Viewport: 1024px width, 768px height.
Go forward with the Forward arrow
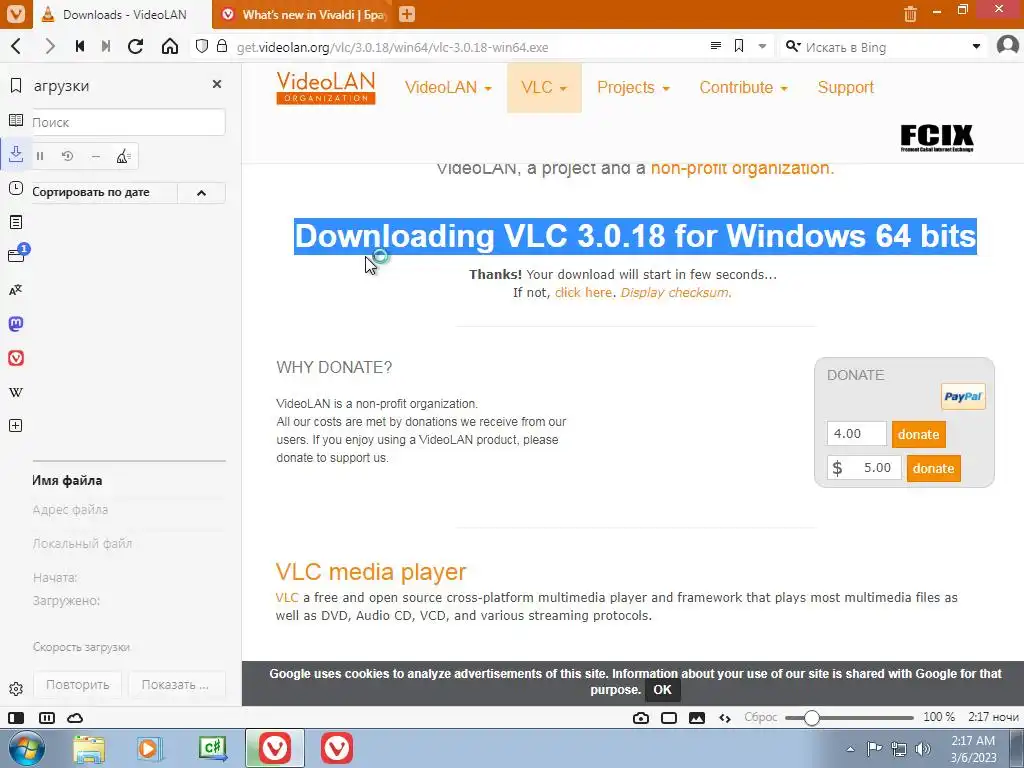[x=50, y=46]
